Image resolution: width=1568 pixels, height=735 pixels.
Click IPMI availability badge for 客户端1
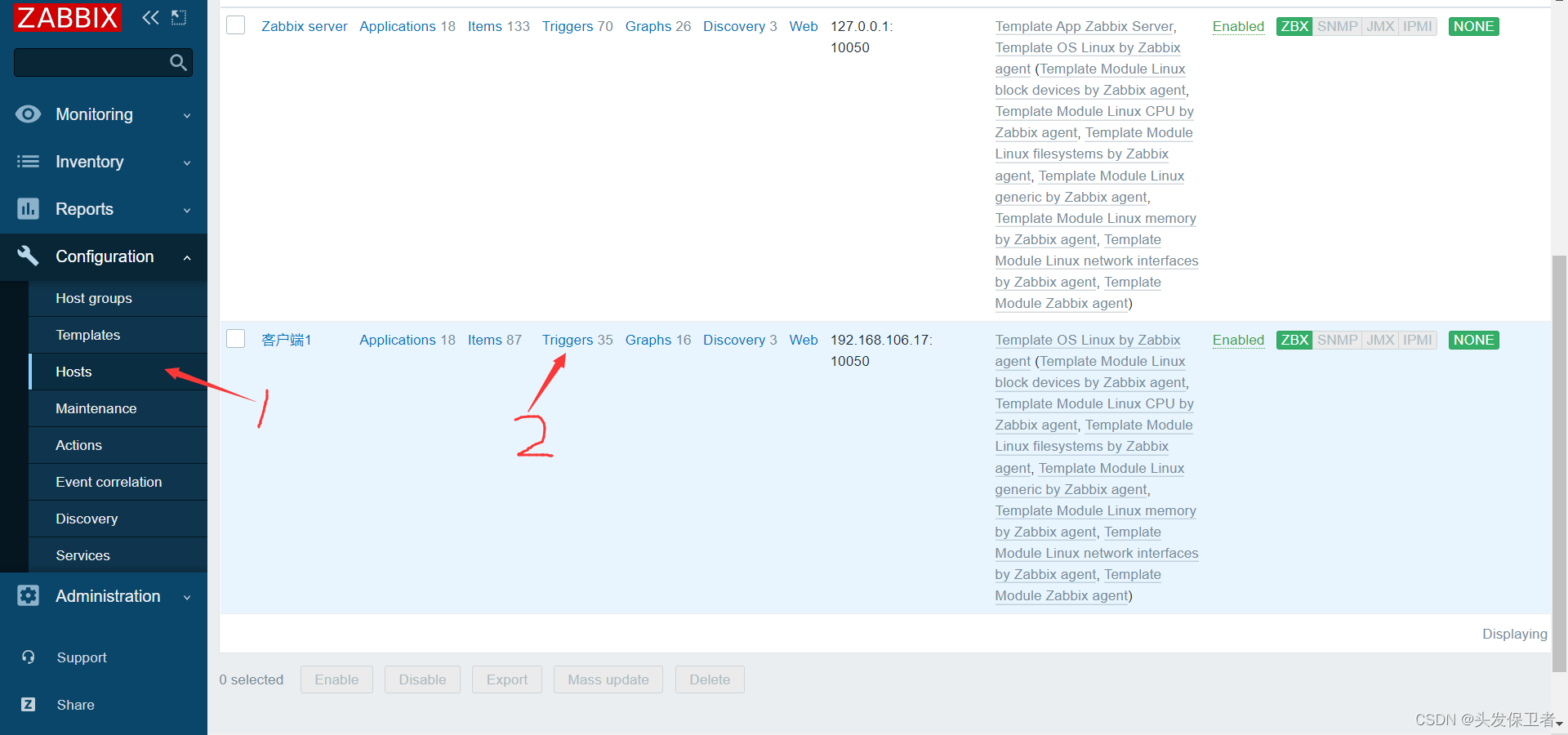(x=1418, y=340)
